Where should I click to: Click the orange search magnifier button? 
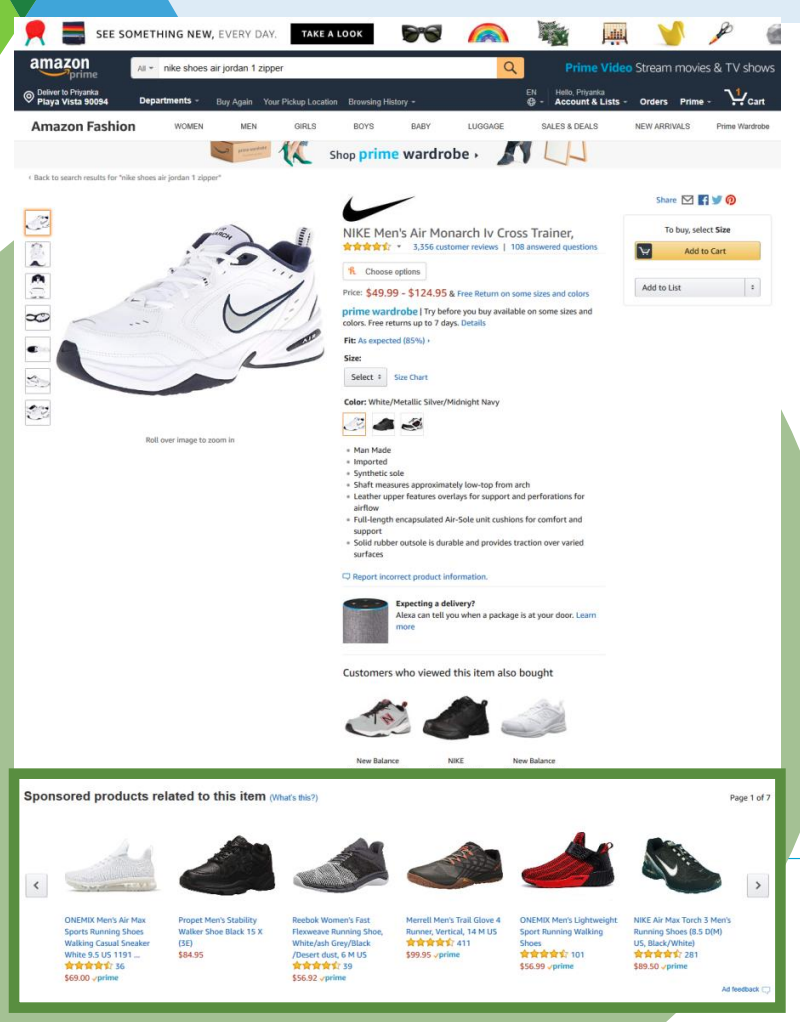coord(510,68)
